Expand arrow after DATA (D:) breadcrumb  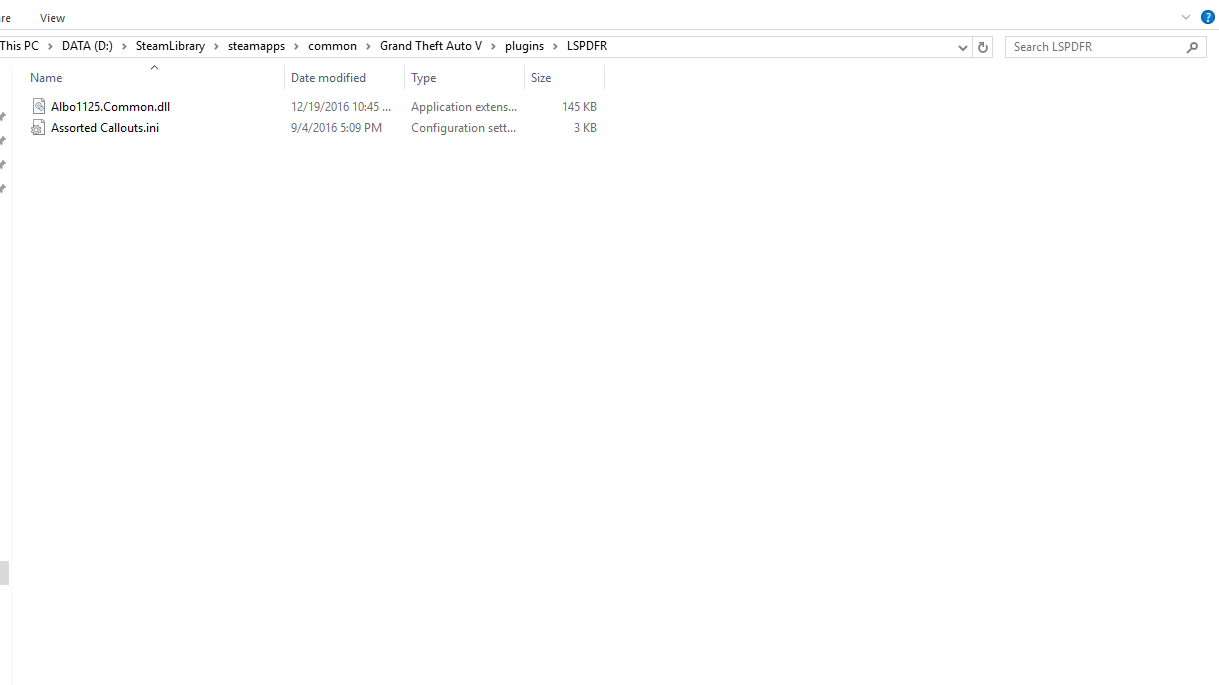point(124,47)
